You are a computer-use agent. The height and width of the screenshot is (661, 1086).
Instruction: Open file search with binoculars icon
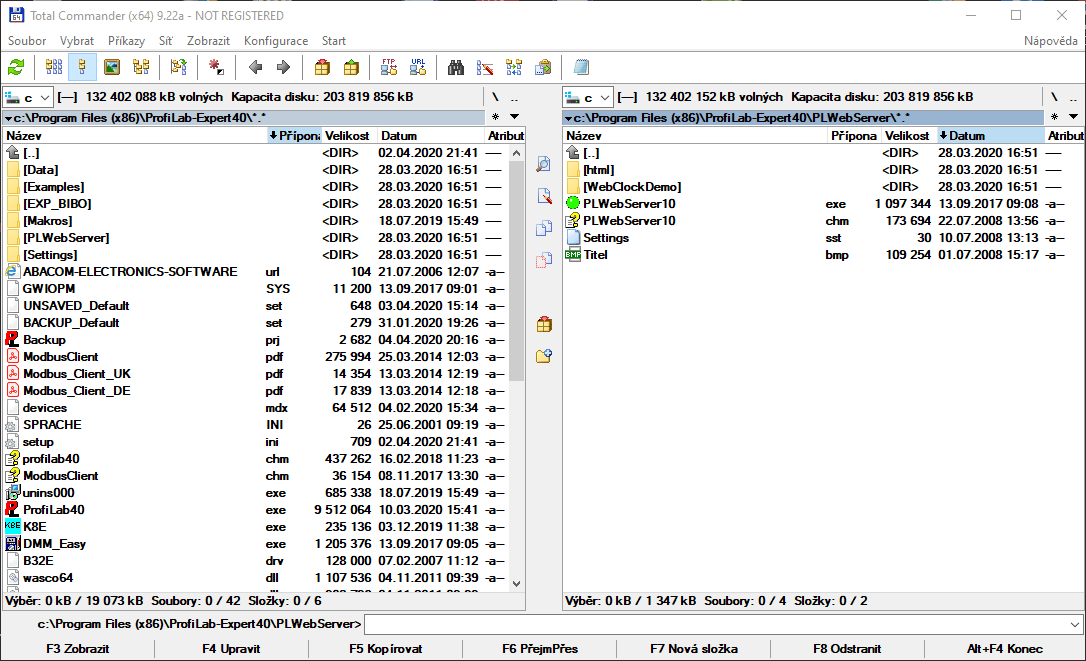tap(456, 68)
